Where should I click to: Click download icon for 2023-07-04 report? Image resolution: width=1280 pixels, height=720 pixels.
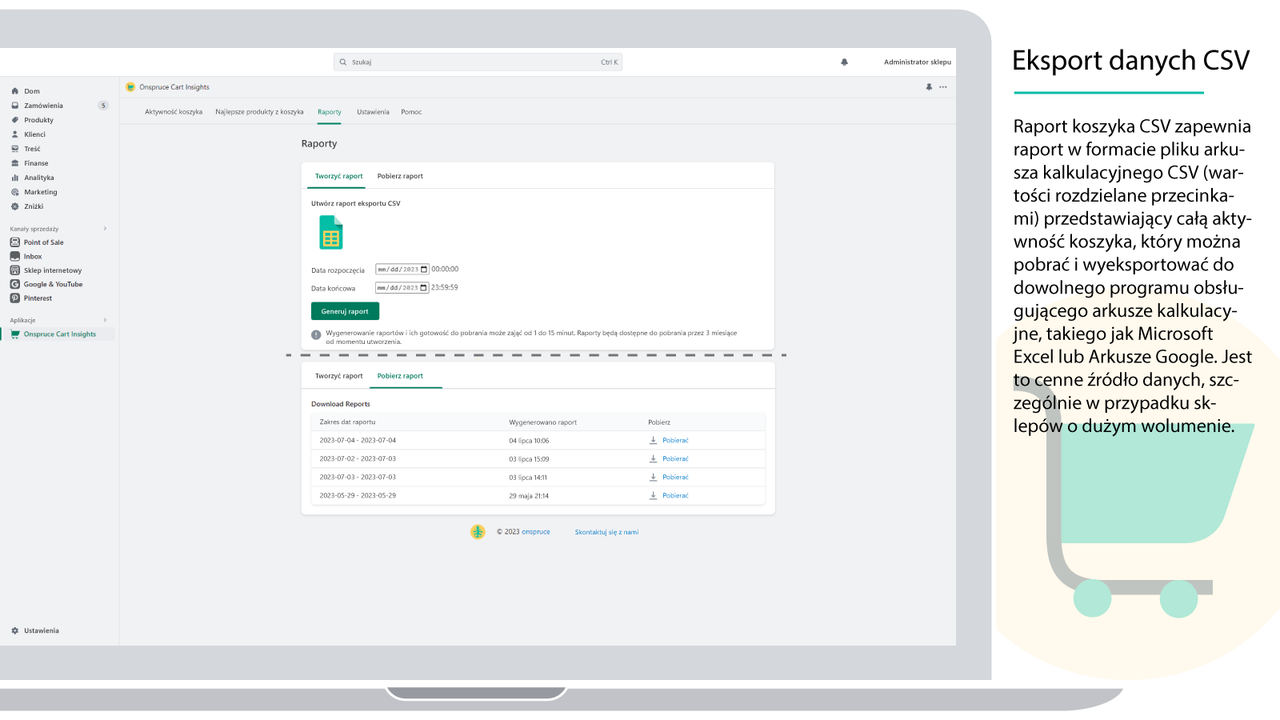[x=653, y=440]
